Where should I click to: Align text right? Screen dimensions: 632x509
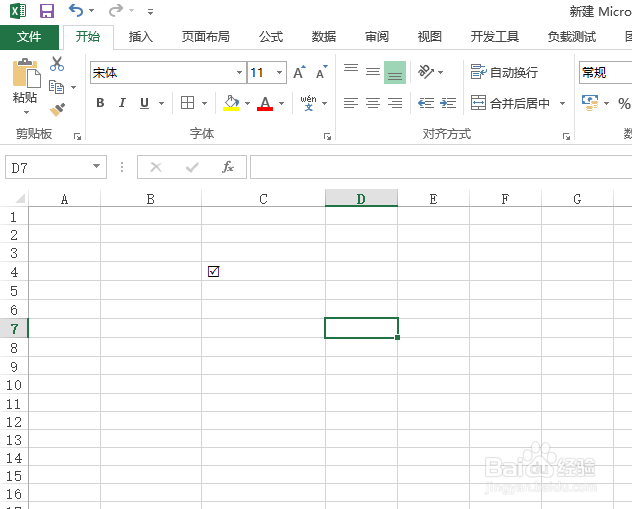click(x=395, y=103)
